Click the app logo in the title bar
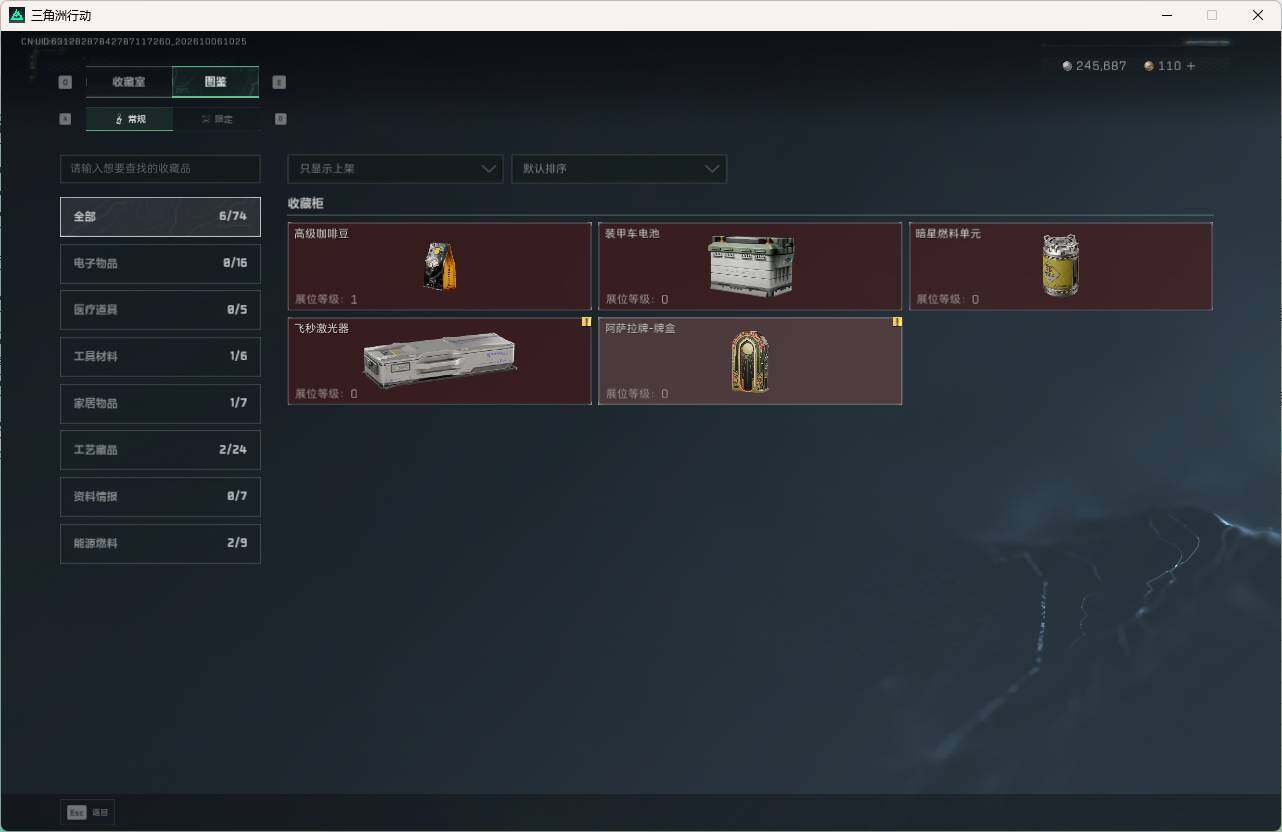Image resolution: width=1282 pixels, height=832 pixels. coord(17,15)
